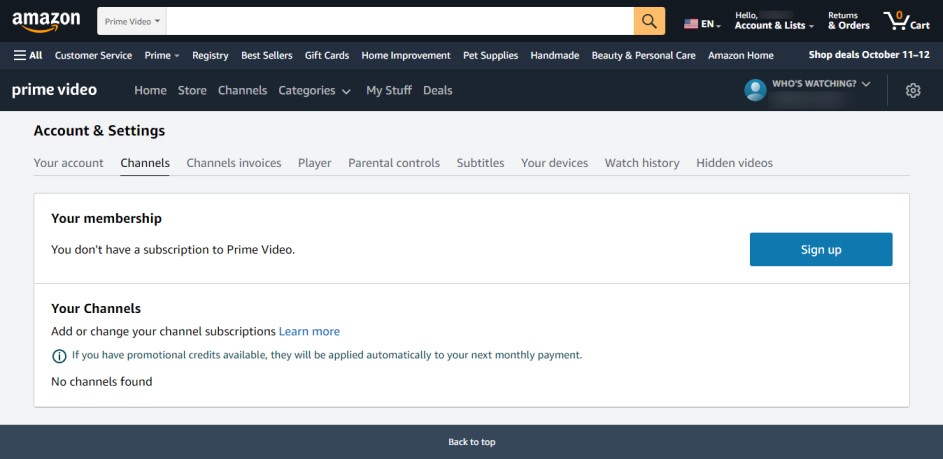This screenshot has height=459, width=943.
Task: Open the Parental controls tab
Action: click(x=394, y=163)
